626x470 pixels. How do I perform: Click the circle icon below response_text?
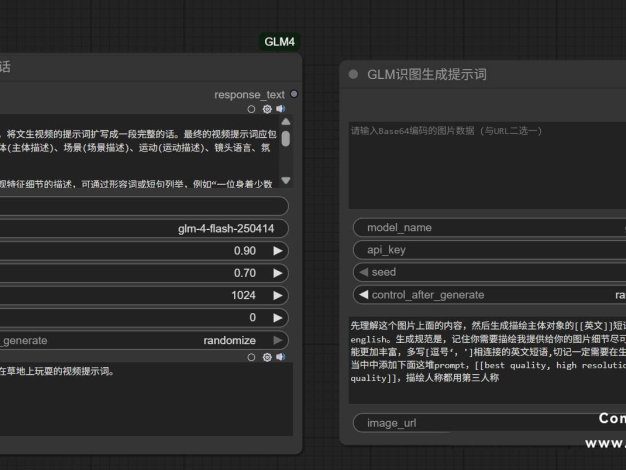coord(251,109)
